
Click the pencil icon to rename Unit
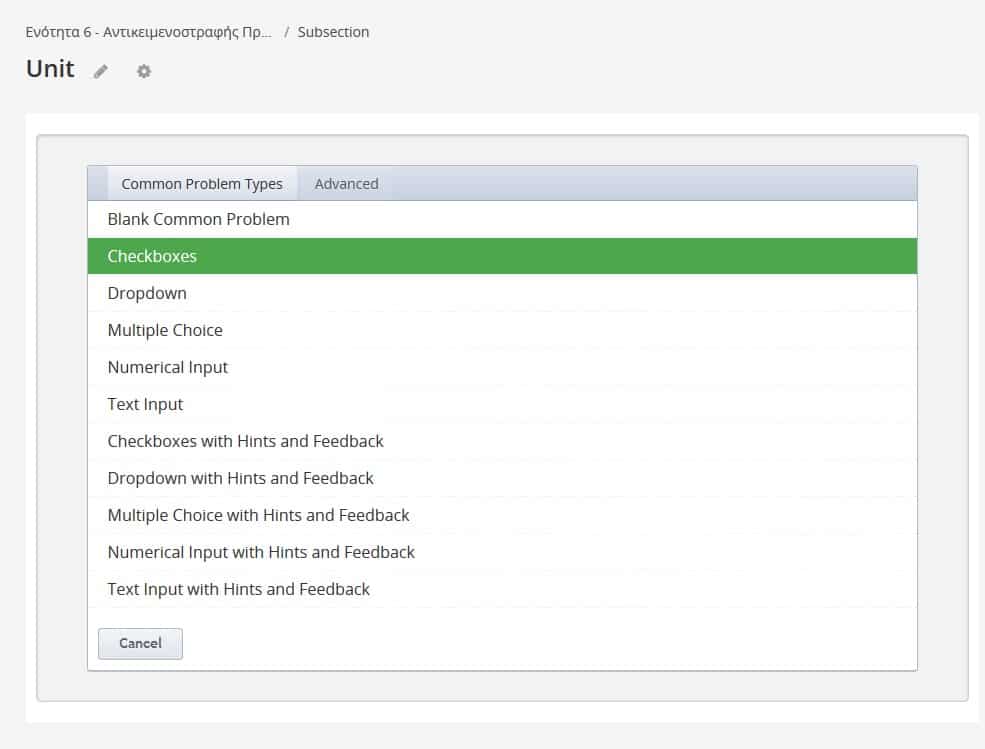point(101,72)
